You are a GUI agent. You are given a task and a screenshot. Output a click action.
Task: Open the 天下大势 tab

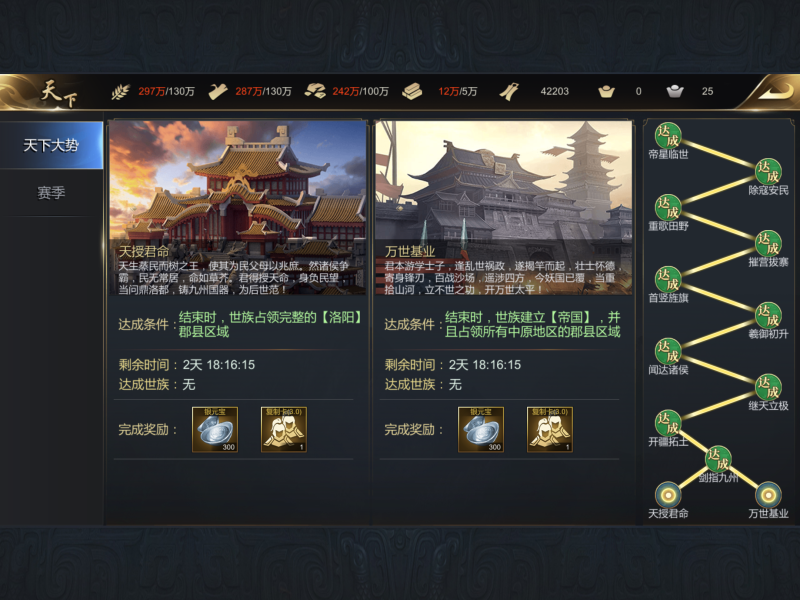pyautogui.click(x=51, y=145)
